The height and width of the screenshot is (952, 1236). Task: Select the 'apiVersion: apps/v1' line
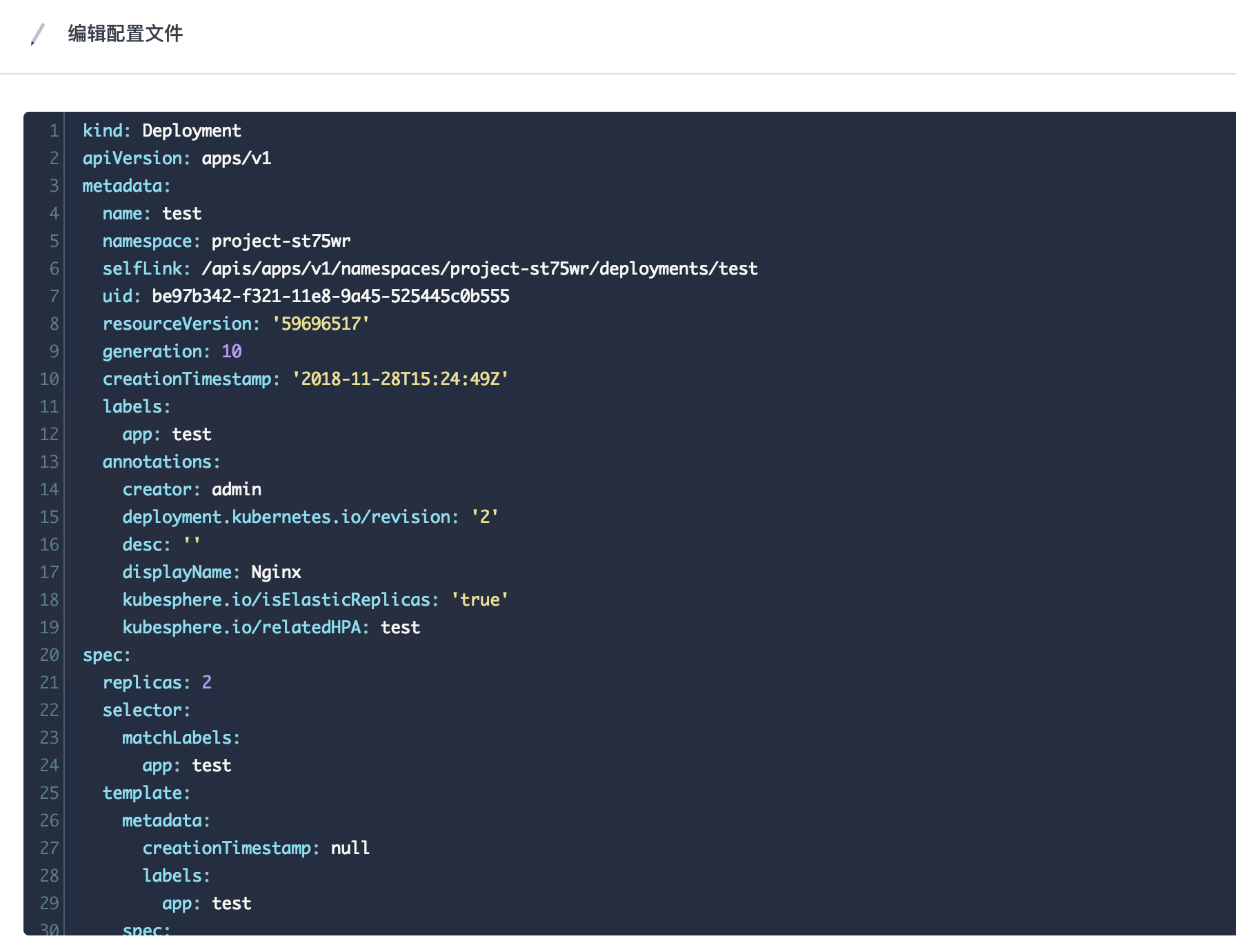[177, 158]
